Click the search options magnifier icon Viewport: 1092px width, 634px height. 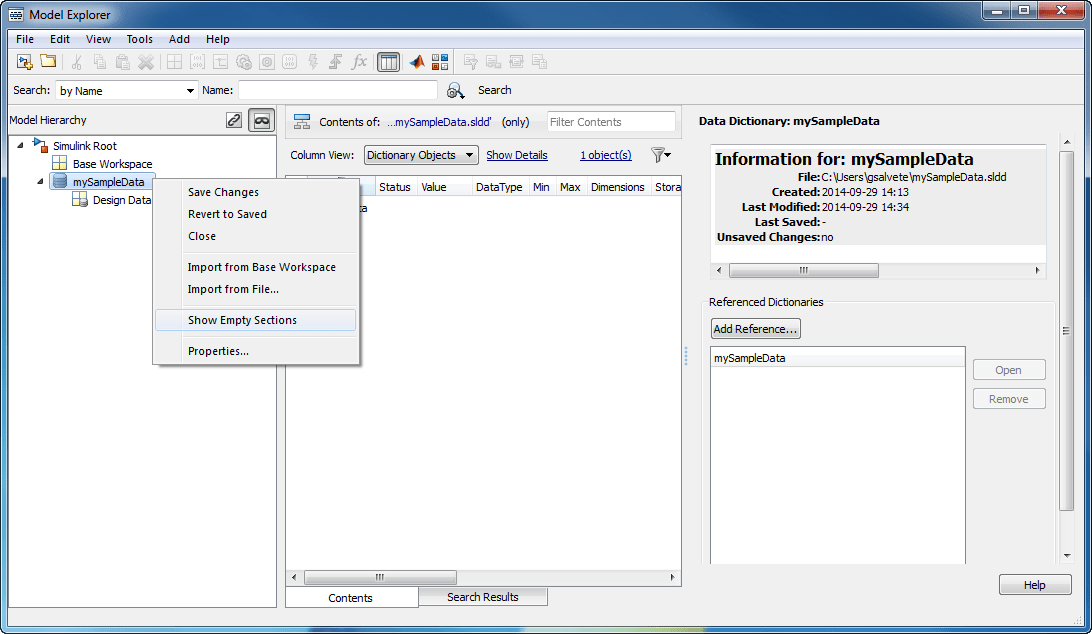click(456, 91)
